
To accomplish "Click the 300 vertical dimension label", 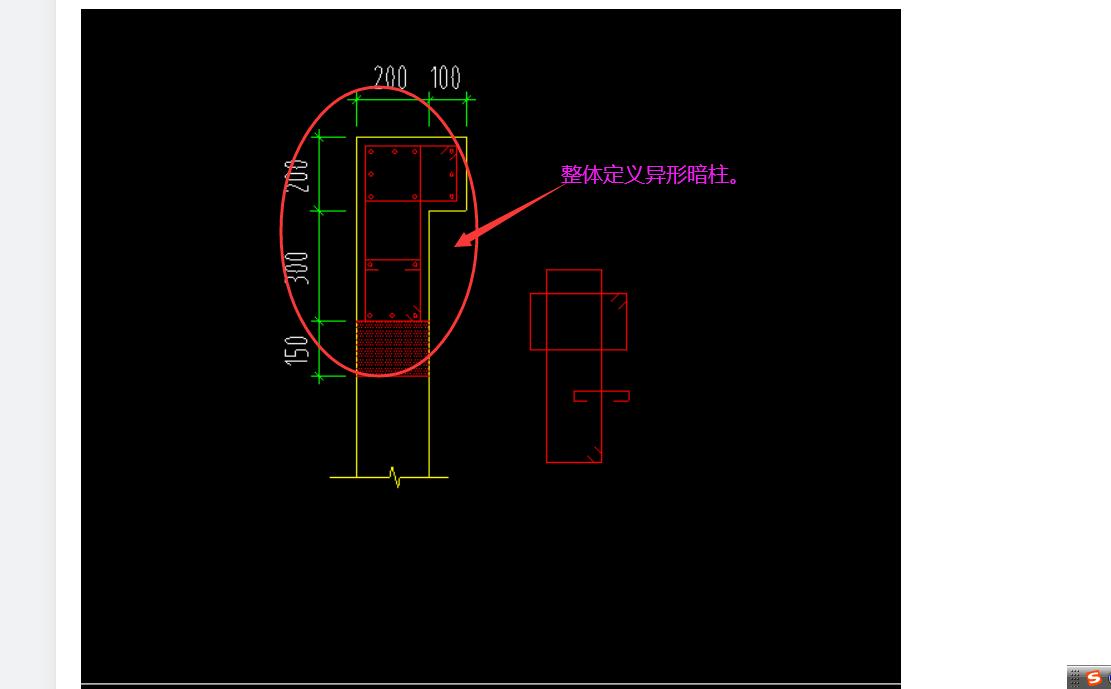I will tap(297, 268).
